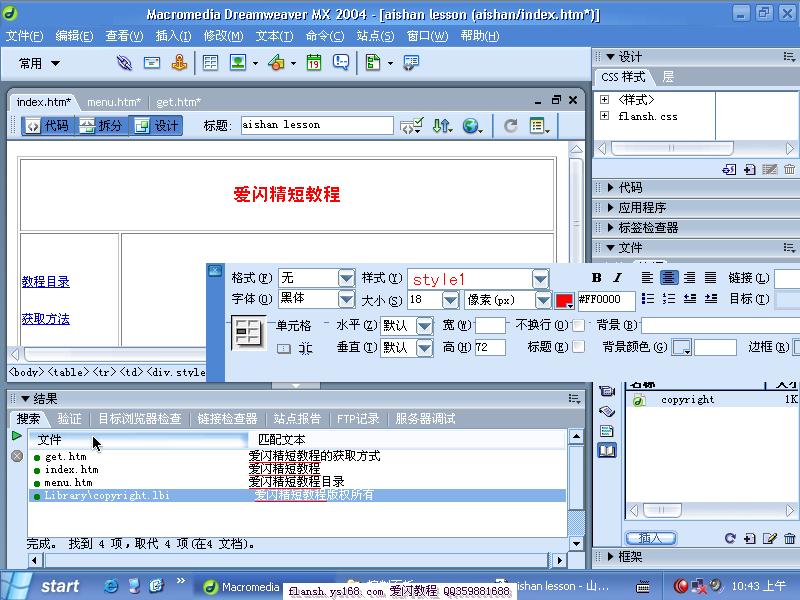Image resolution: width=800 pixels, height=600 pixels.
Task: Insert a named anchor
Action: click(179, 63)
